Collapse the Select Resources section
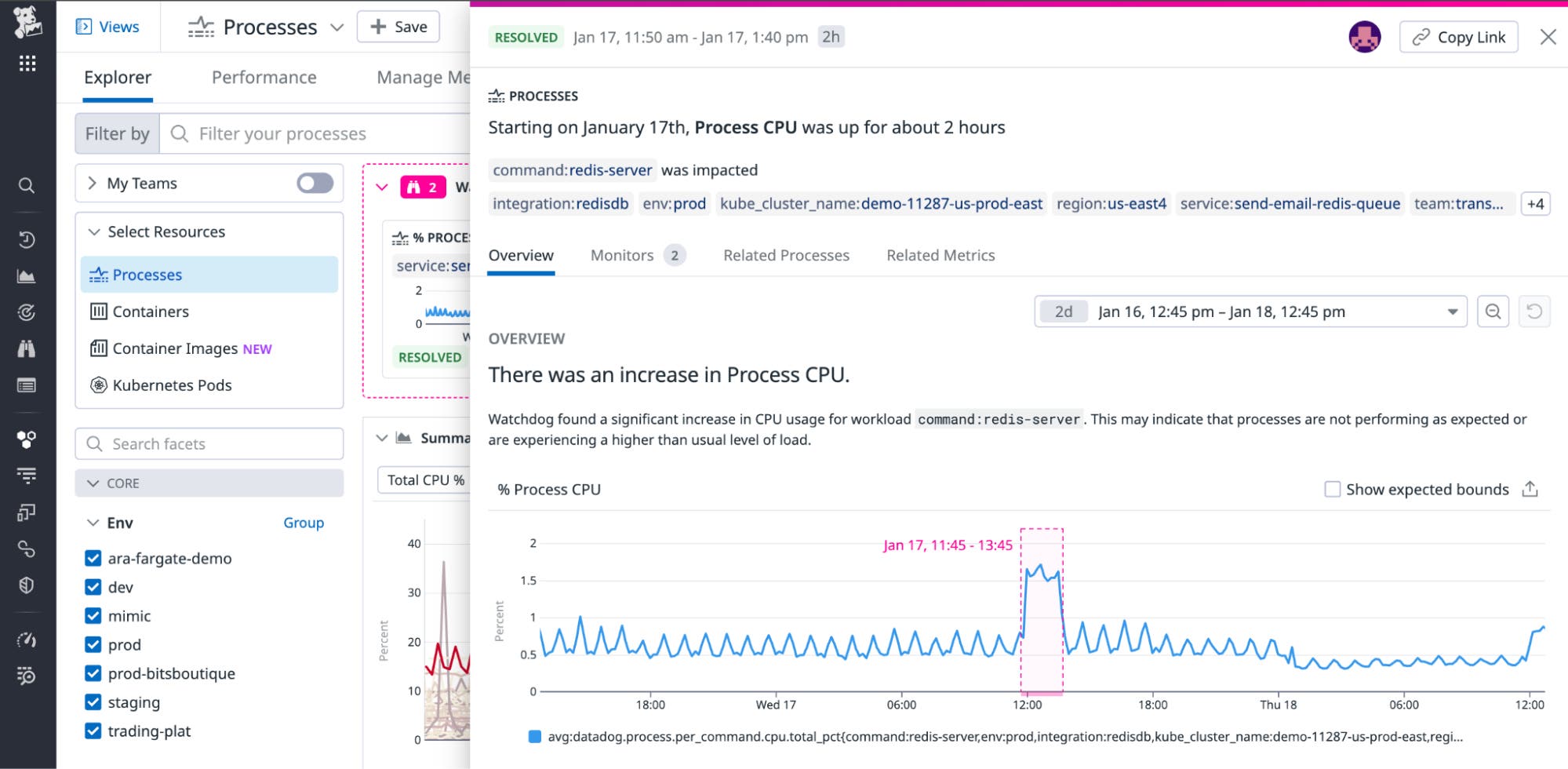Screen dimensions: 1568x769 [x=94, y=231]
